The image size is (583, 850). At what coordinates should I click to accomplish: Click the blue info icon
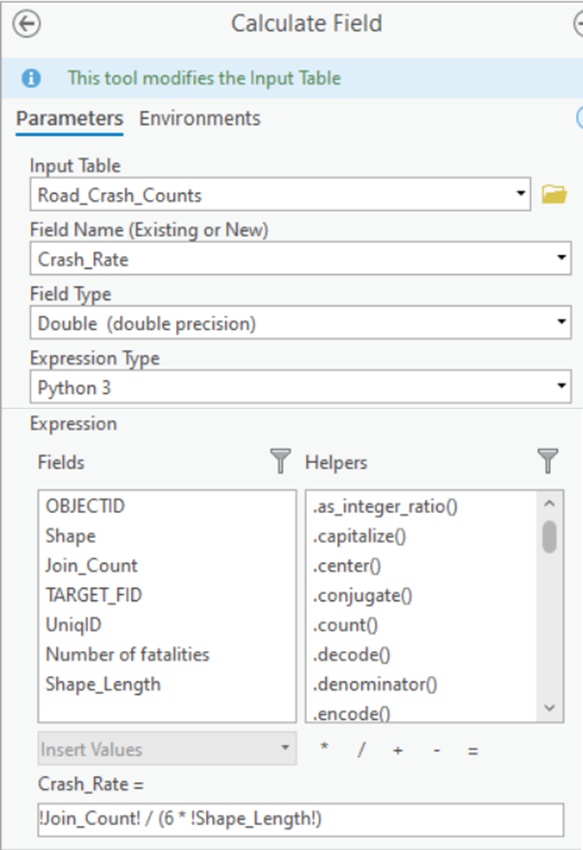[31, 78]
